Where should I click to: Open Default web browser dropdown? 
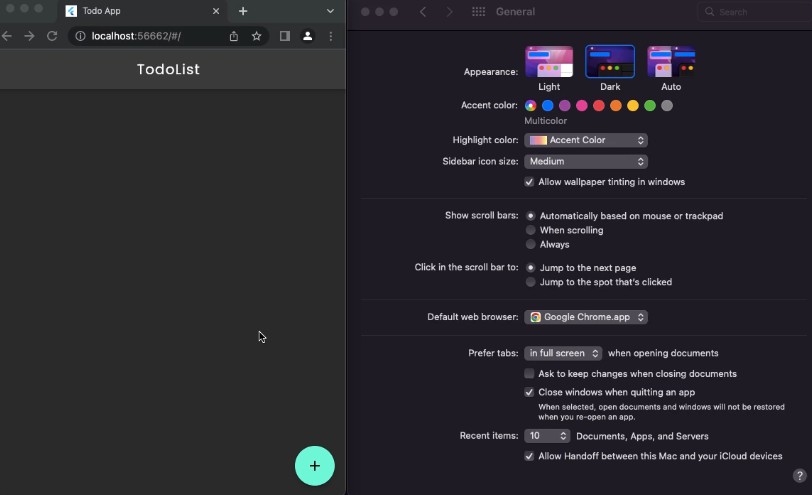[586, 317]
